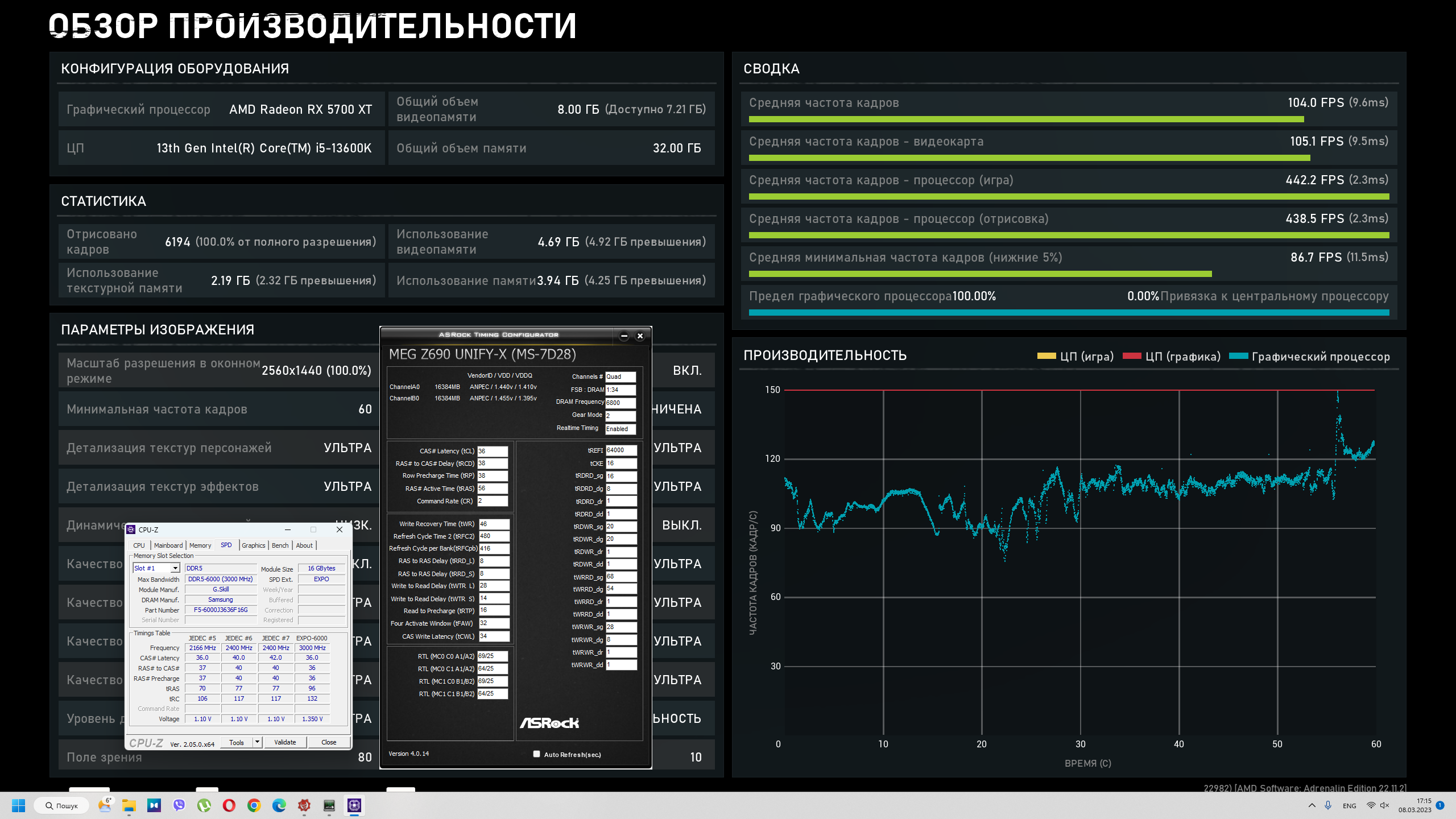Viewport: 1456px width, 819px height.
Task: Switch to the Bench tab in CPU-Z
Action: [280, 545]
